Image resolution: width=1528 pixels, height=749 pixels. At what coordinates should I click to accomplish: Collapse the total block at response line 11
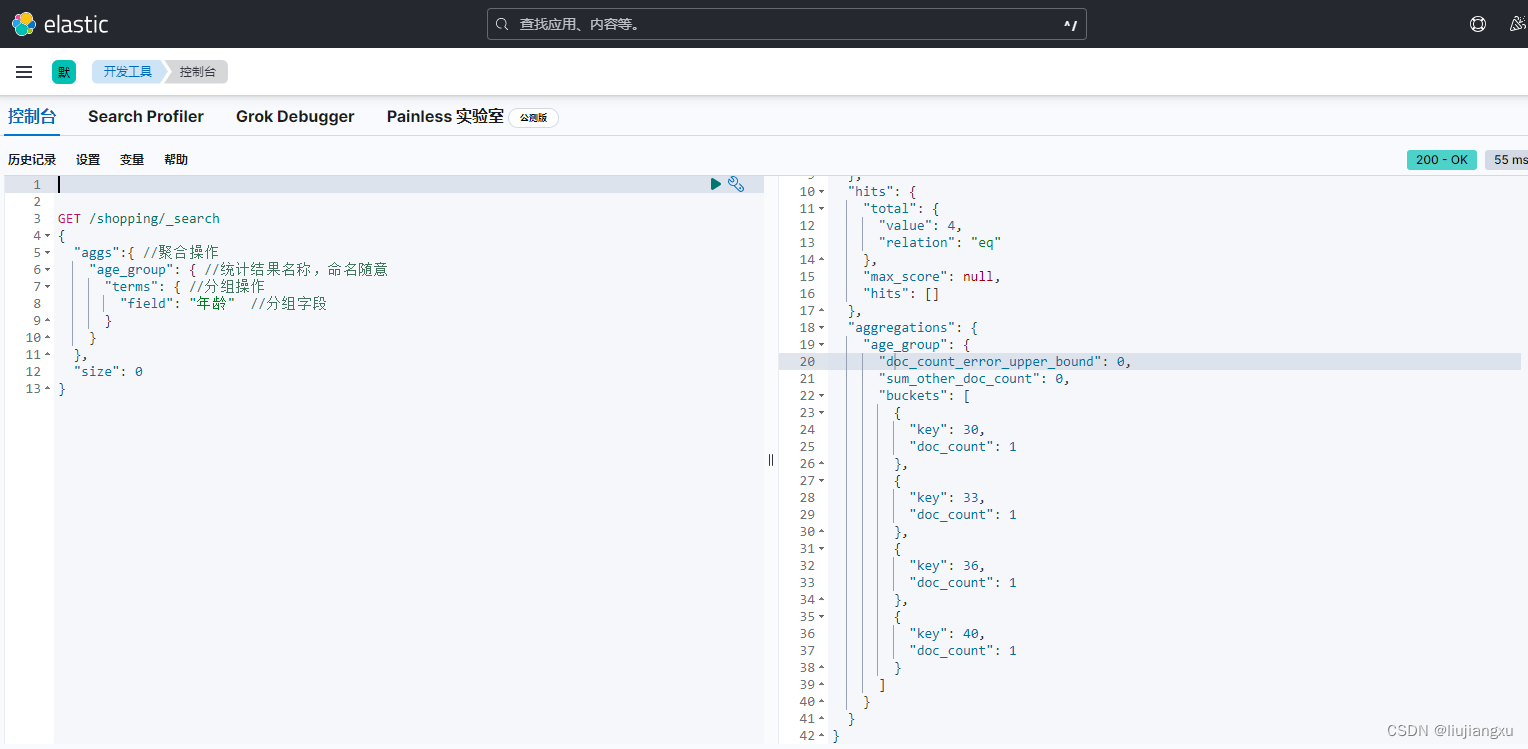(822, 209)
